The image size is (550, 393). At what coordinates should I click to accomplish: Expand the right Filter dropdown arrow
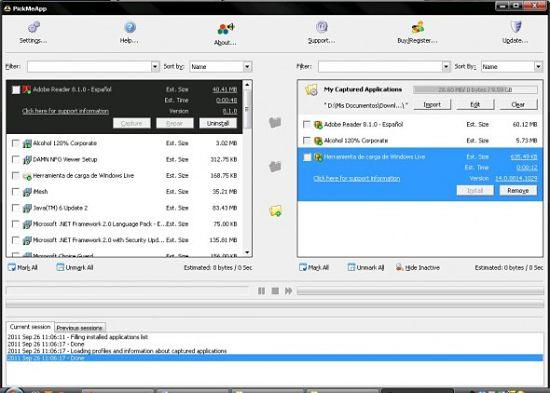point(446,66)
